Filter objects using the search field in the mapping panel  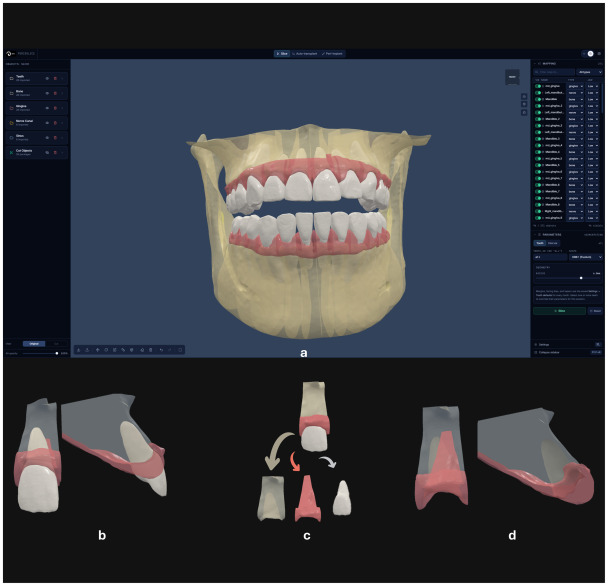pos(554,72)
